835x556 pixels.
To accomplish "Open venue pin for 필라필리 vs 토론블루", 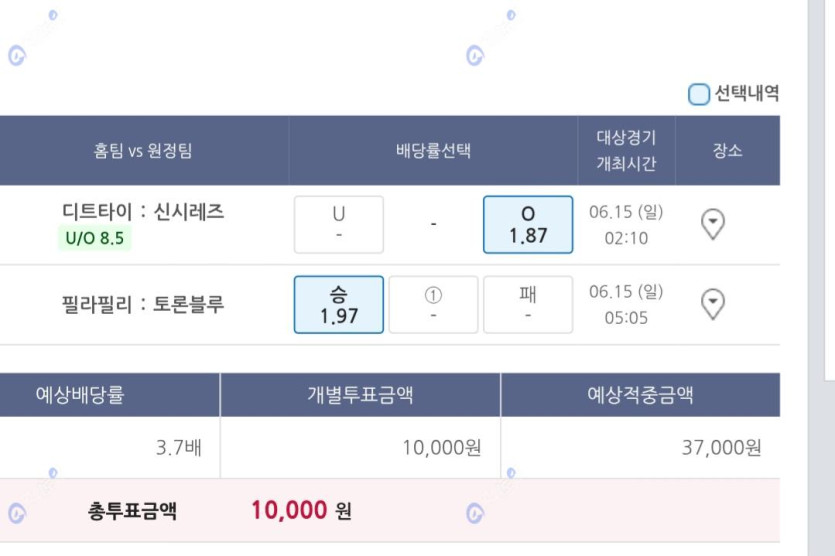I will click(713, 304).
